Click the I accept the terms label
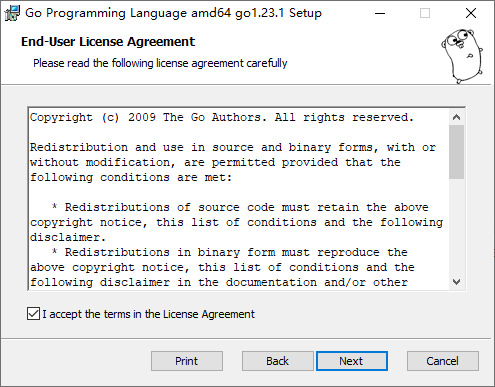495x387 pixels. [148, 314]
